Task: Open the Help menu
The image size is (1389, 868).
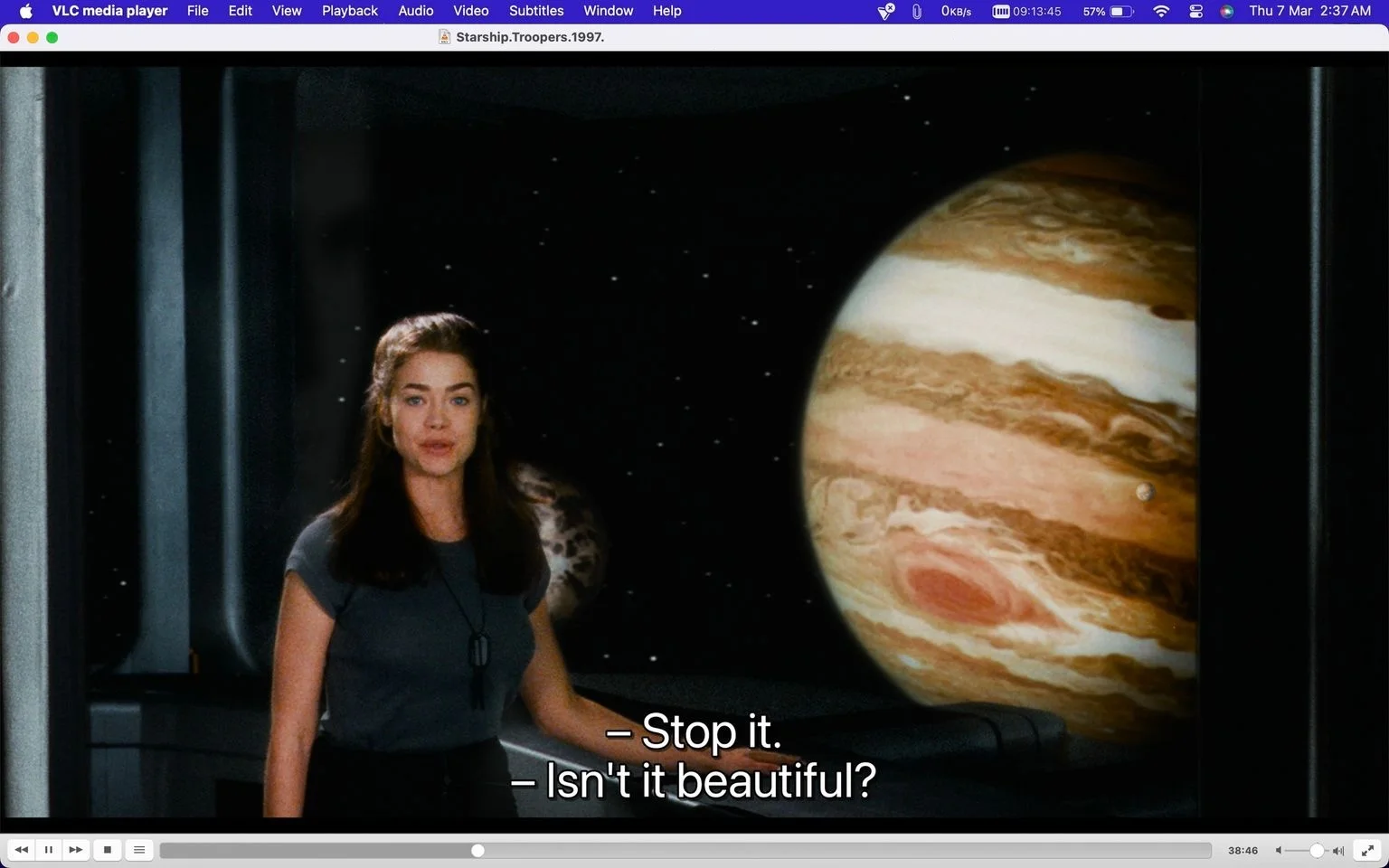Action: pos(666,11)
